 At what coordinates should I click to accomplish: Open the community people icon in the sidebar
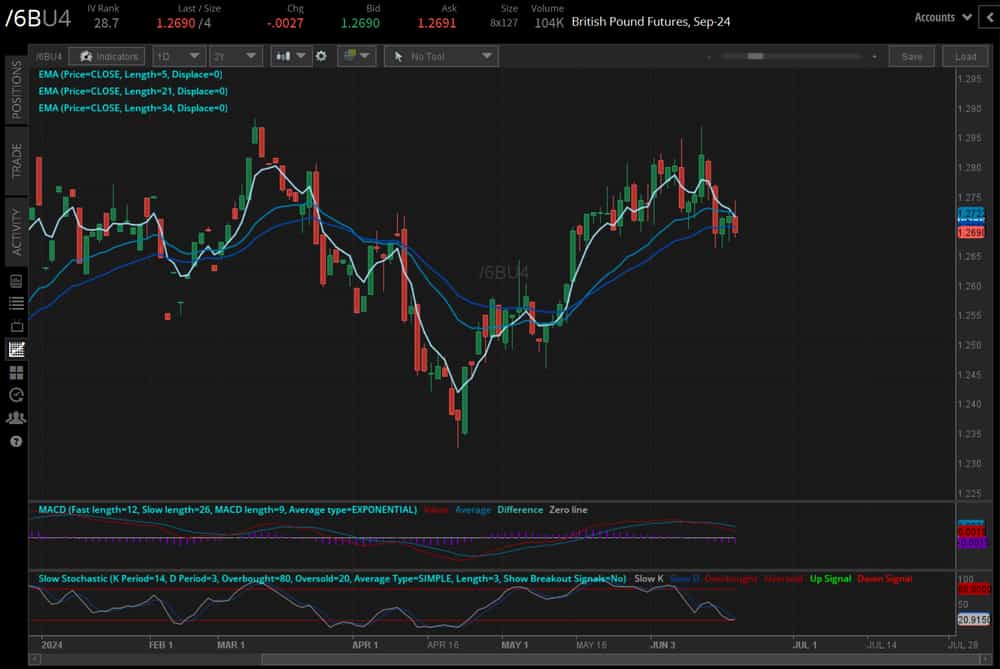(x=14, y=417)
